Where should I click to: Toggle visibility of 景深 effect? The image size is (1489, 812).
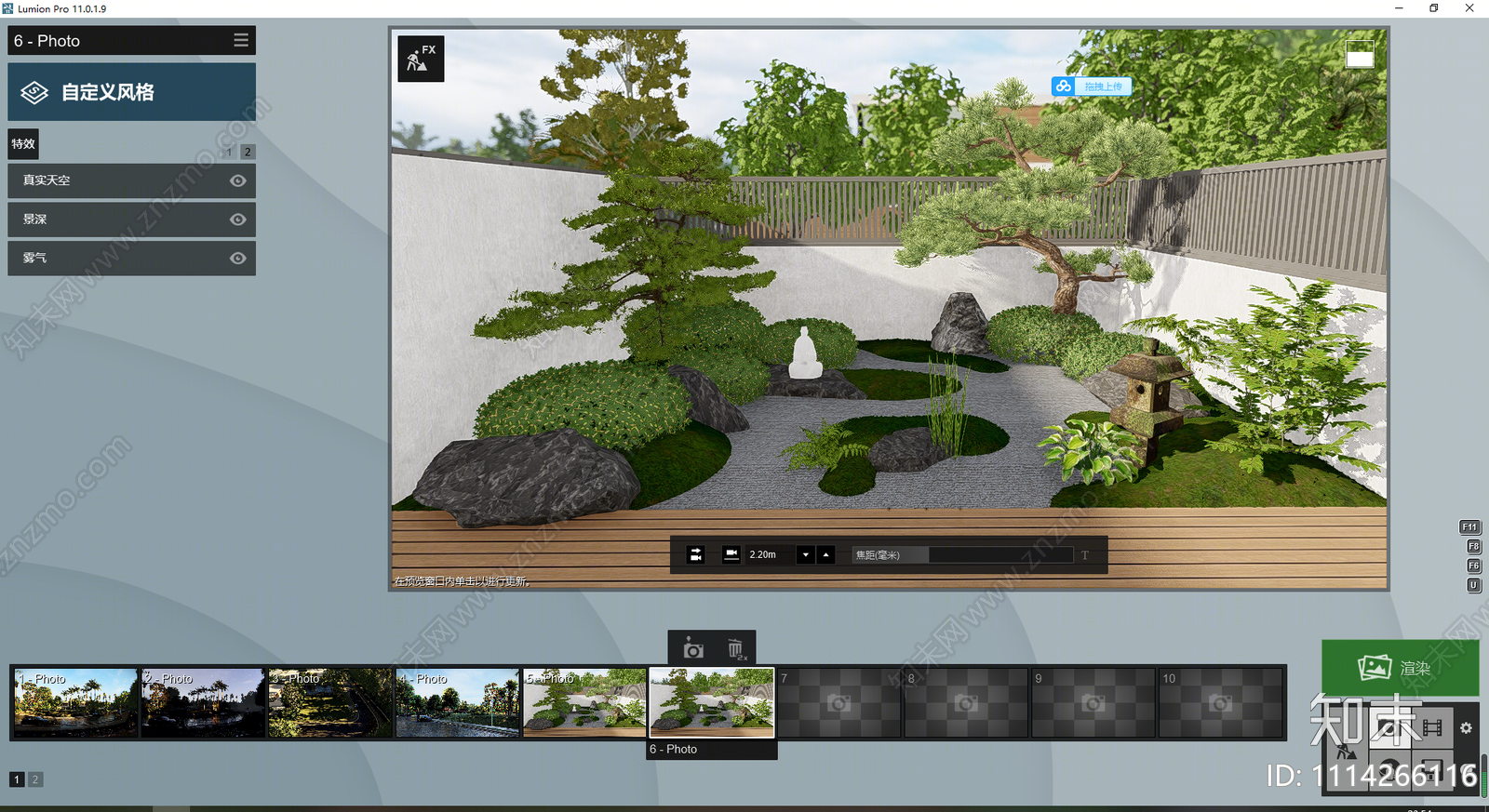pyautogui.click(x=238, y=220)
